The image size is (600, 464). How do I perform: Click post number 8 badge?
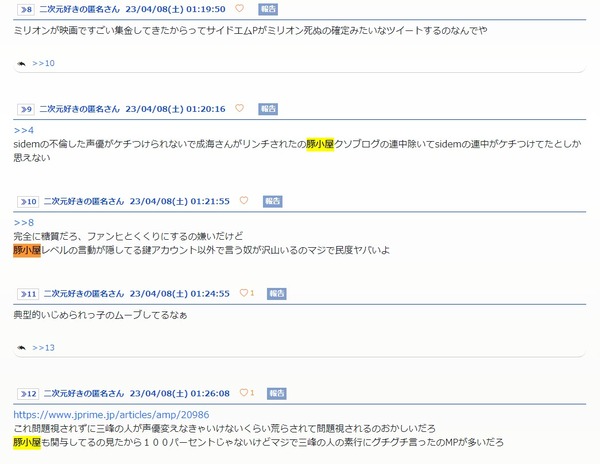(26, 10)
